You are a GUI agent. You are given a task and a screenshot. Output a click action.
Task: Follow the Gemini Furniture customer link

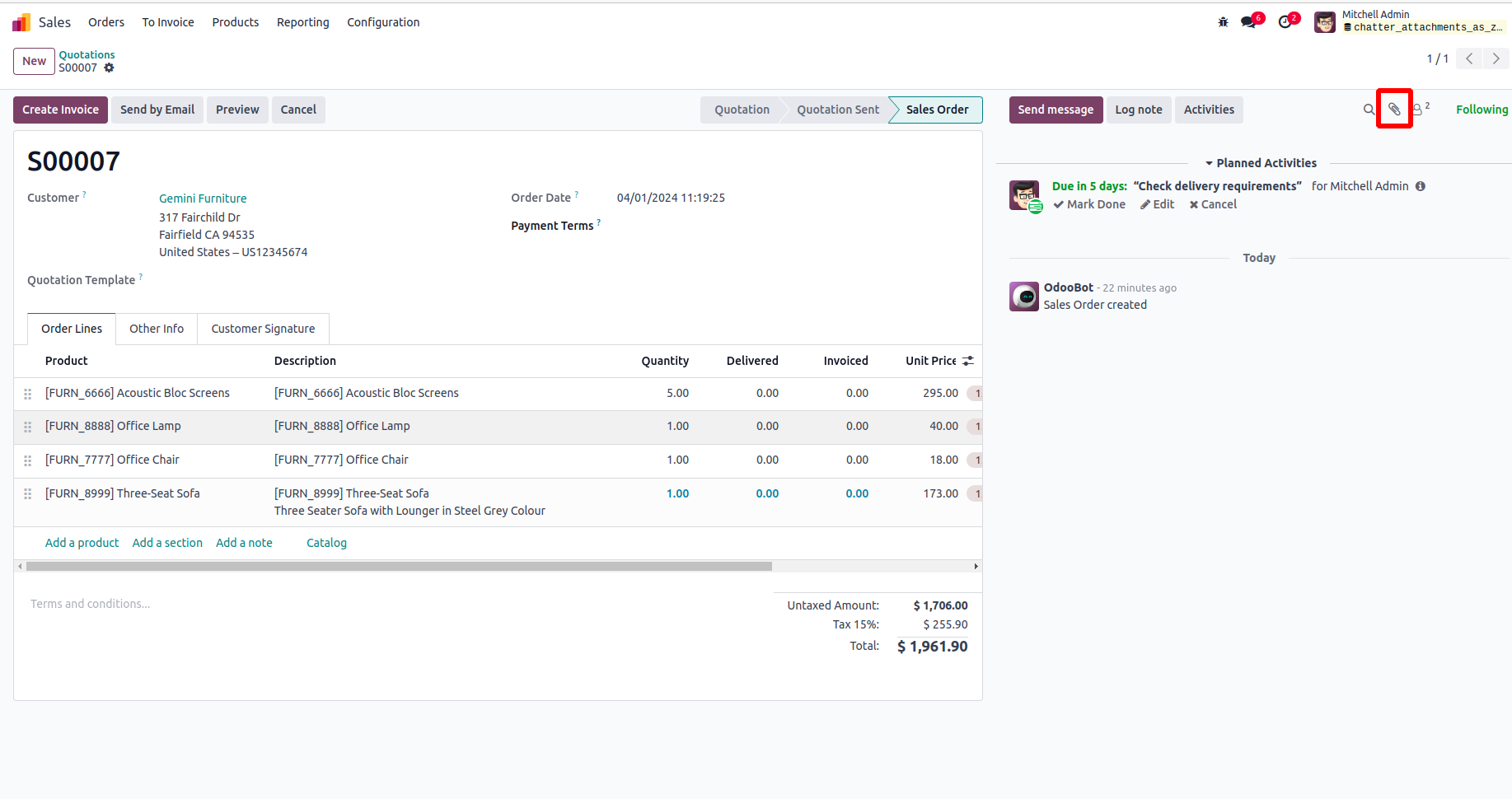pyautogui.click(x=203, y=199)
